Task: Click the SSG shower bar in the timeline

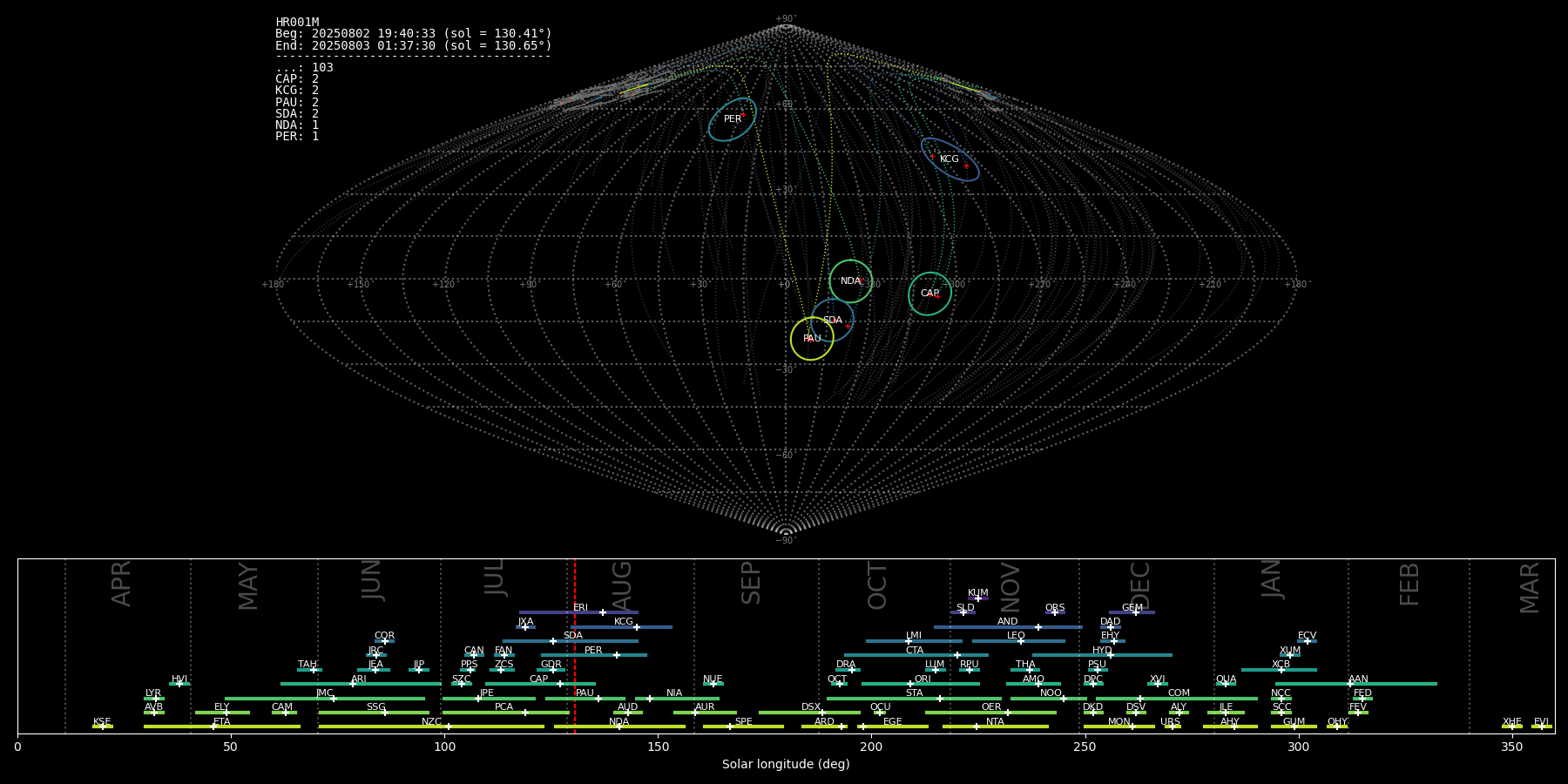Action: click(x=374, y=713)
